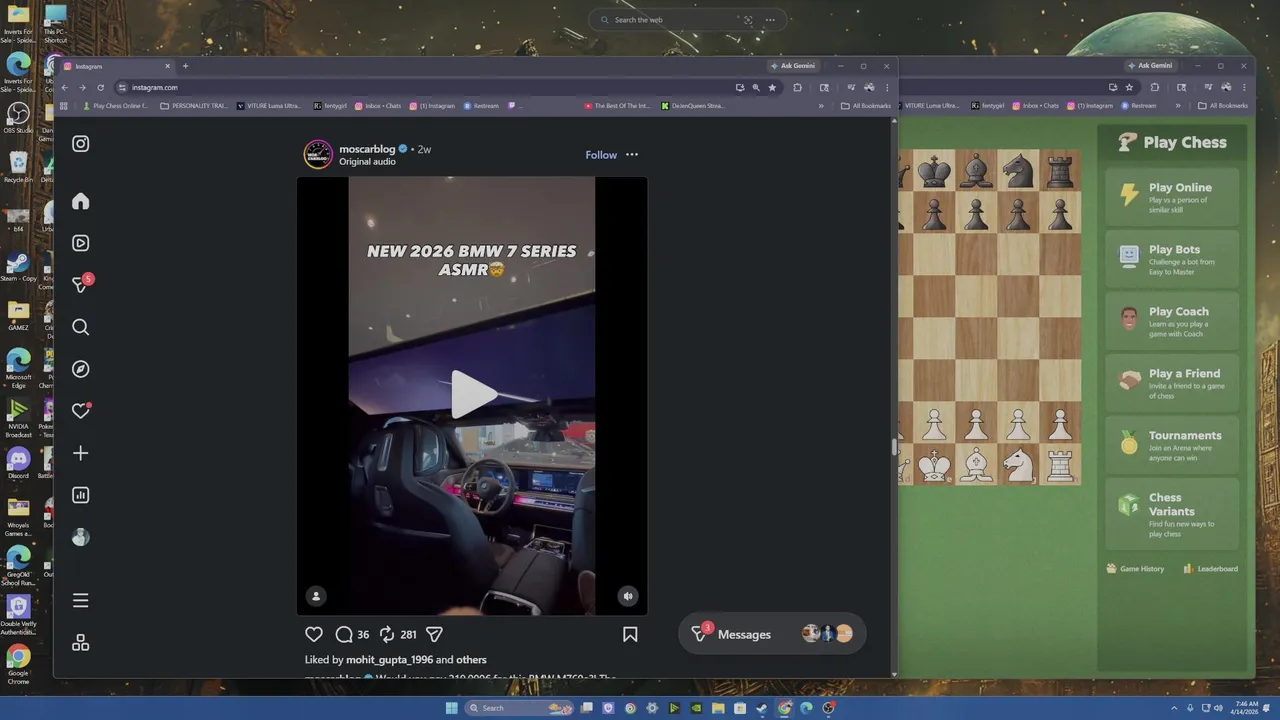The image size is (1280, 720).
Task: Share the post with the paper-plane icon
Action: click(434, 634)
